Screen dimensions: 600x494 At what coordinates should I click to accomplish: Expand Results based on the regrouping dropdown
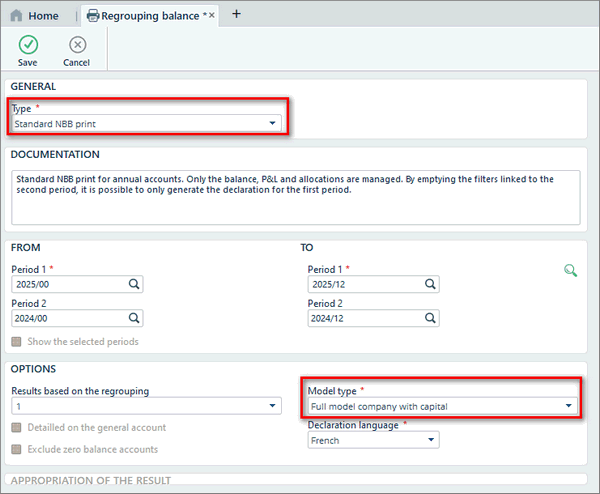click(x=272, y=406)
